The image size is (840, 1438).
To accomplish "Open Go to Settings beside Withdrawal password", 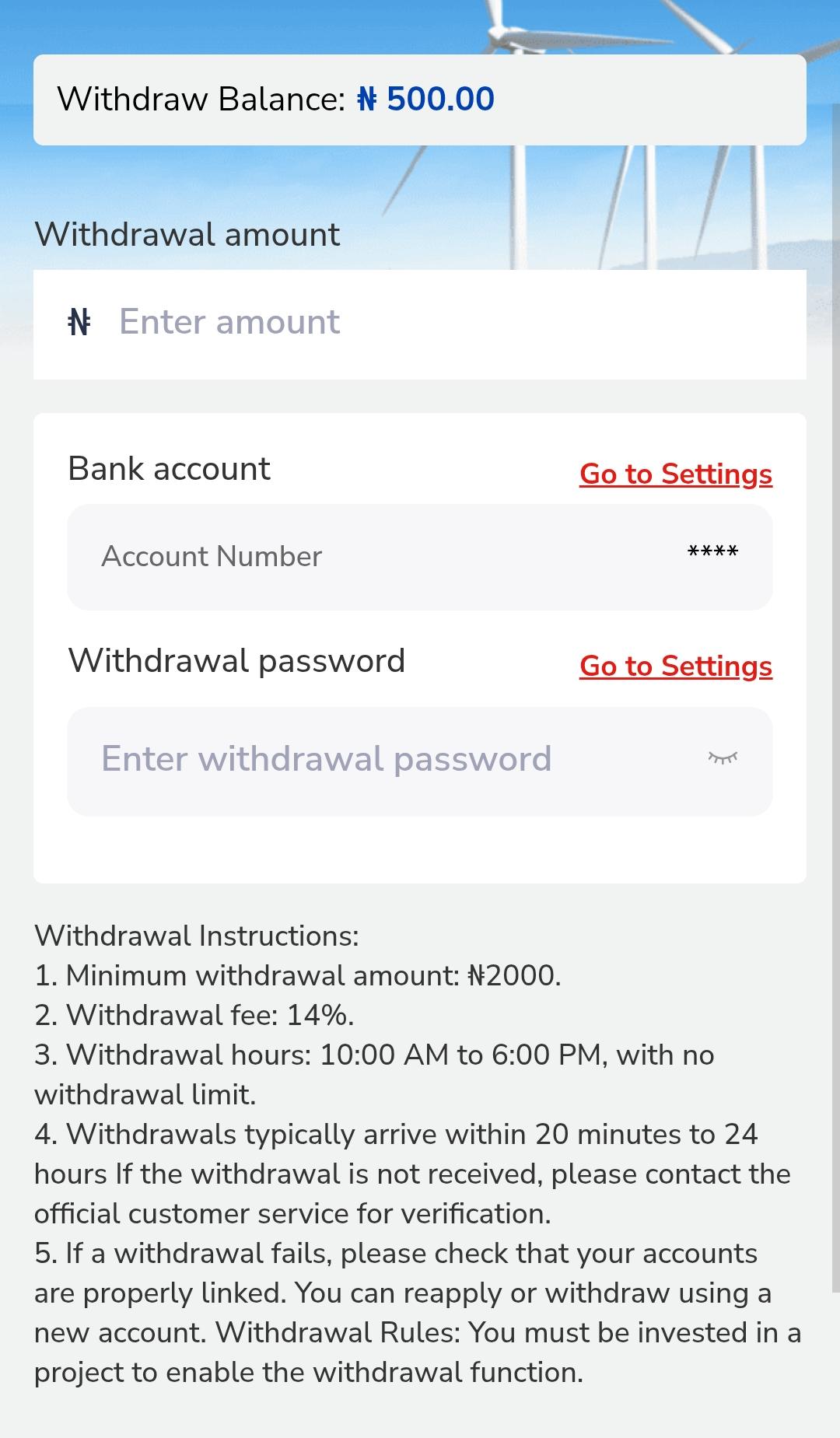I will coord(676,667).
